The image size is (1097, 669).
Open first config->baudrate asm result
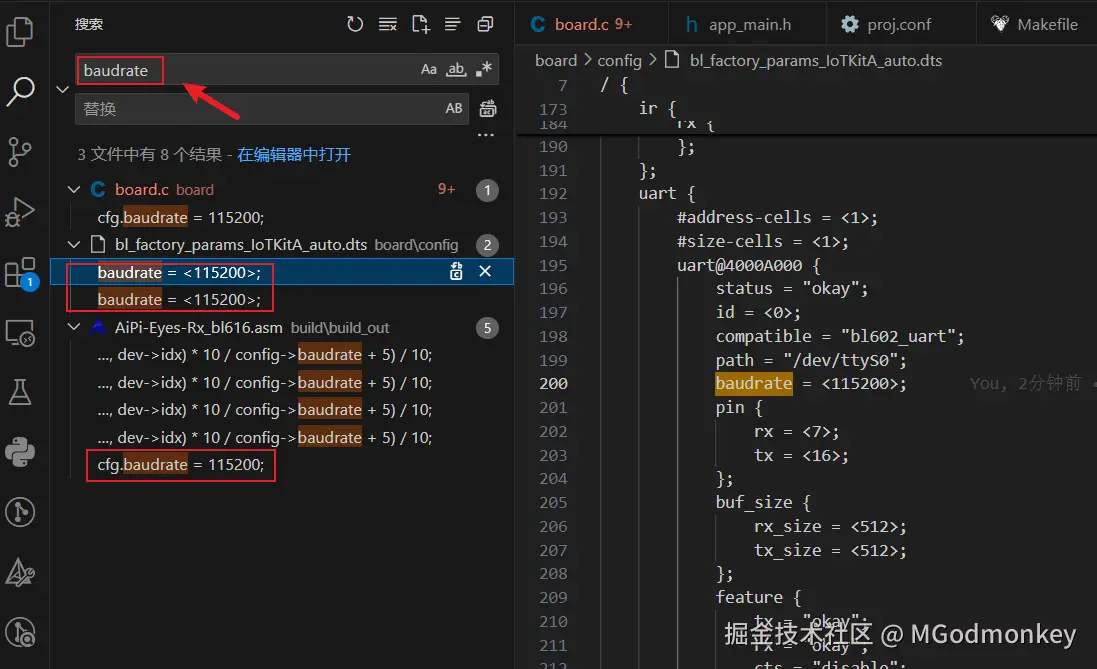point(265,355)
